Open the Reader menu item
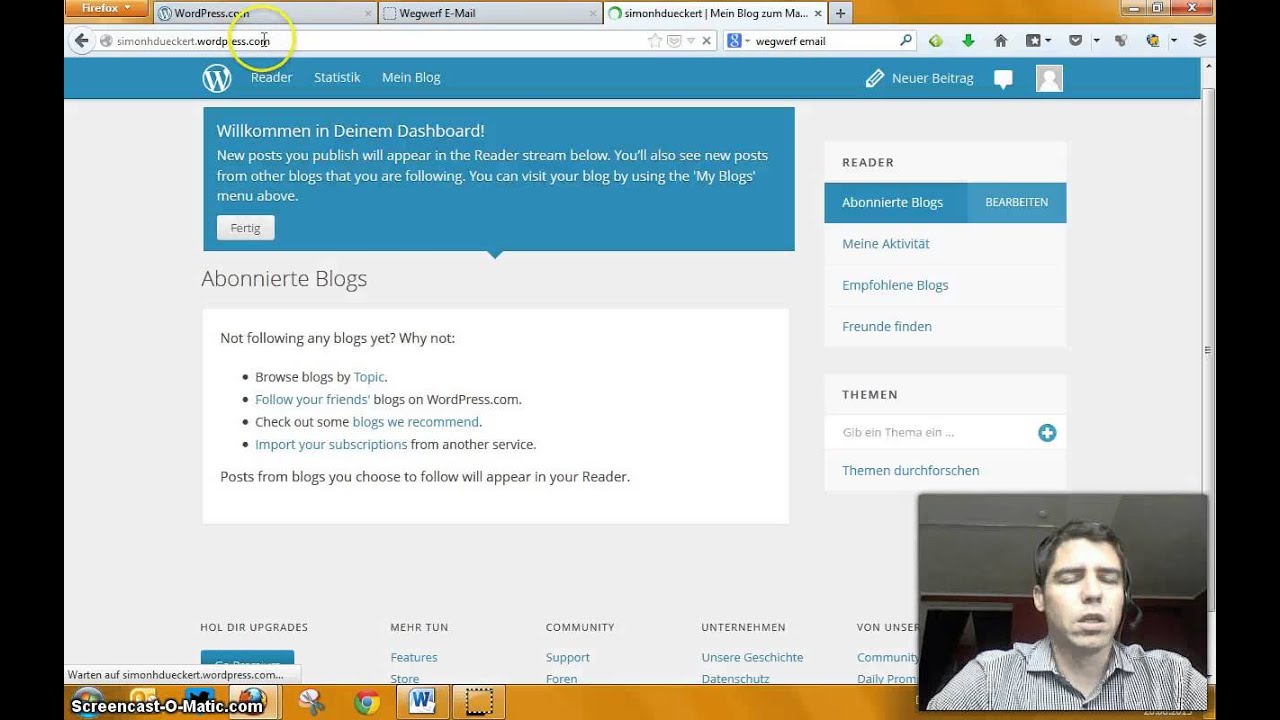Viewport: 1280px width, 720px height. tap(271, 78)
